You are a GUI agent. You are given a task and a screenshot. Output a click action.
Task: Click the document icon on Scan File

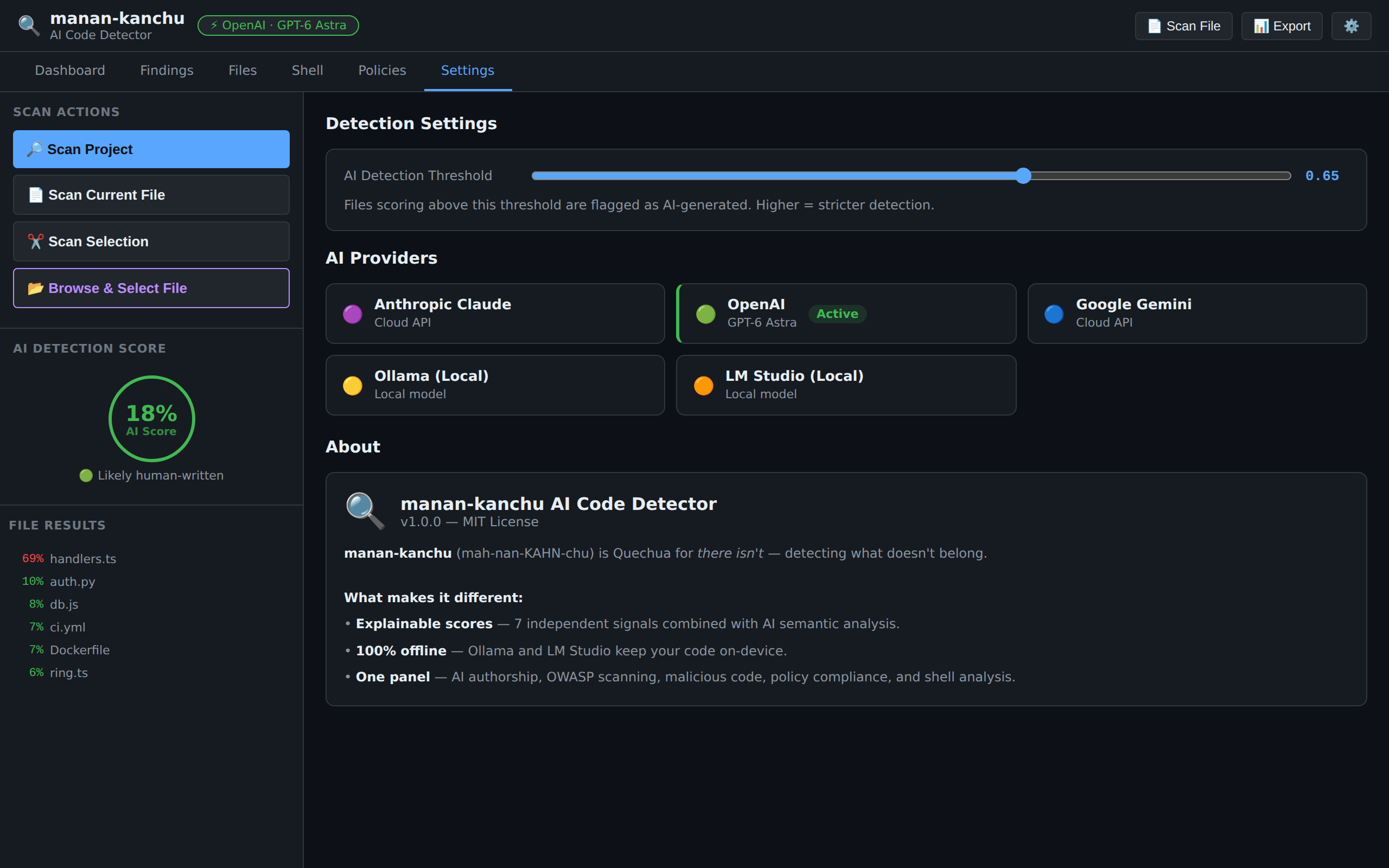click(1154, 26)
